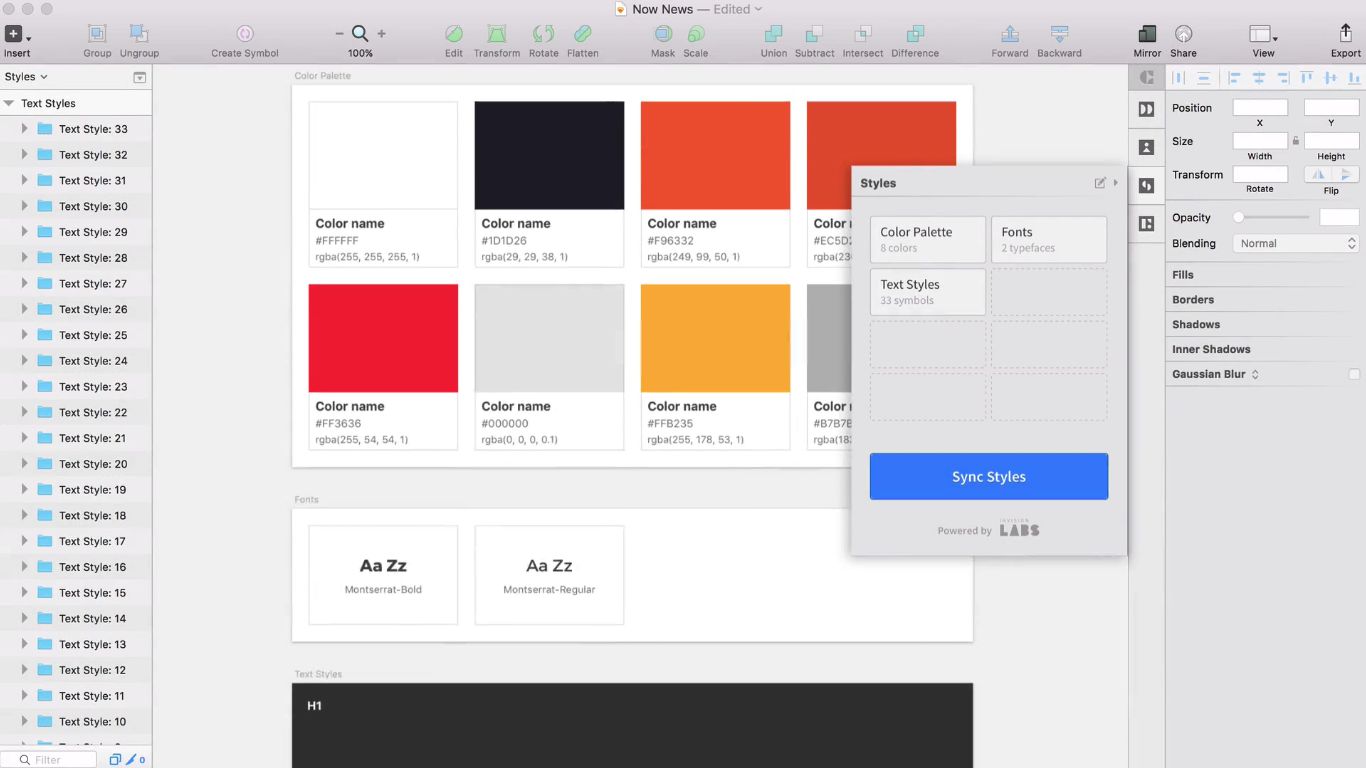Click the Sync Styles button
1366x768 pixels.
tap(988, 476)
